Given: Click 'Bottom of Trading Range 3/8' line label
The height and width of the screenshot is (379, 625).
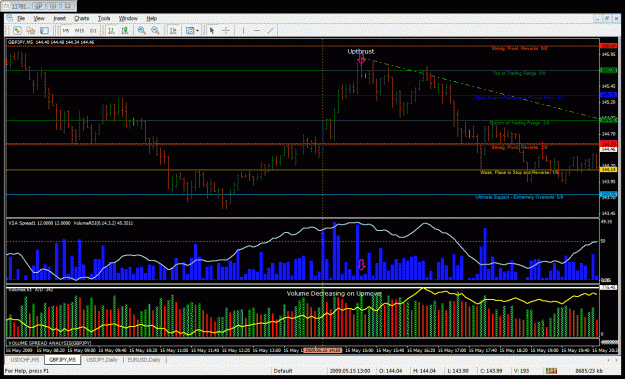Looking at the screenshot, I should tap(519, 123).
